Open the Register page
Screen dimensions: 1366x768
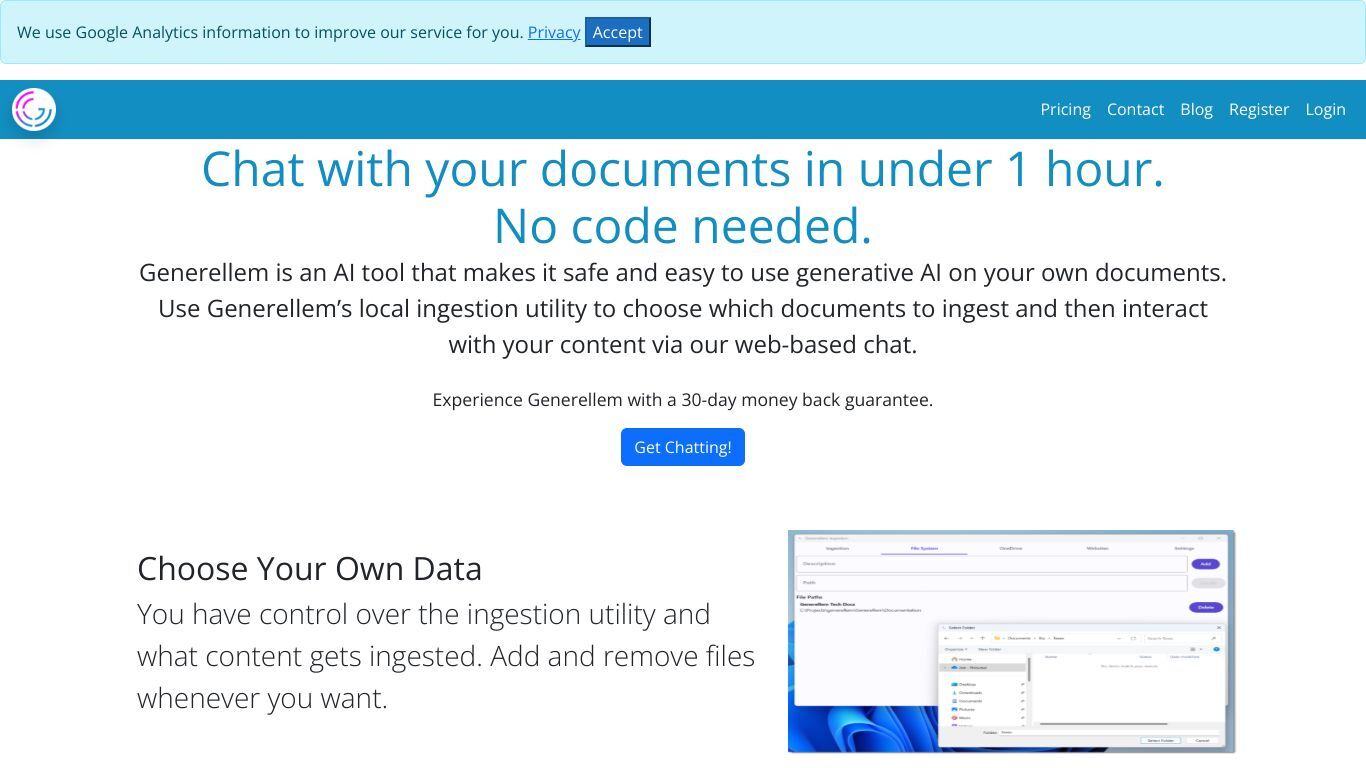(1259, 109)
